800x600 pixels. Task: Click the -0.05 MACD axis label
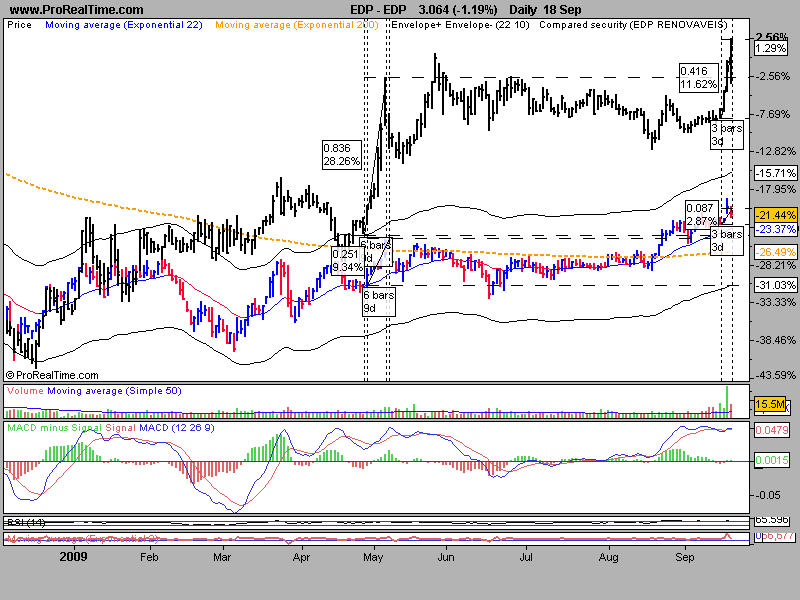coord(768,495)
